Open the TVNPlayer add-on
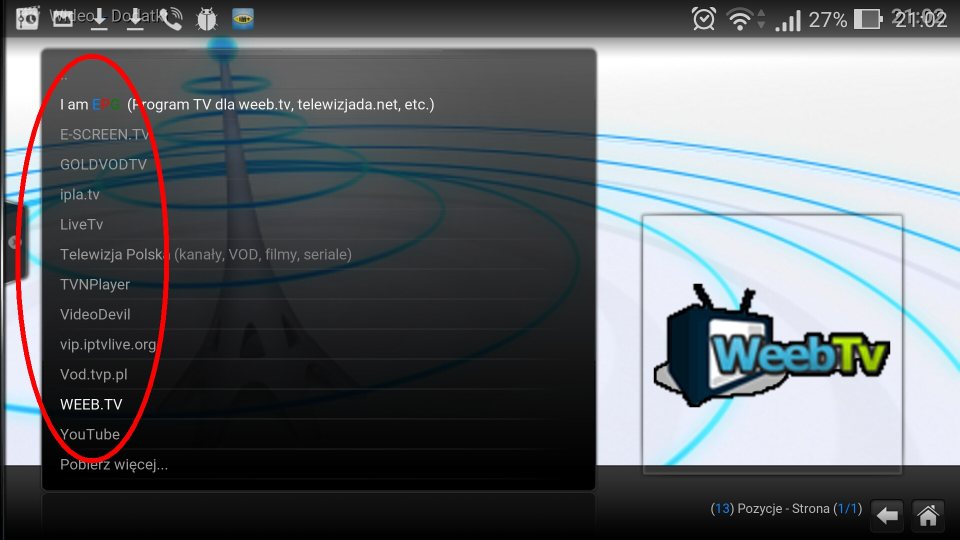The width and height of the screenshot is (960, 540). pyautogui.click(x=95, y=284)
